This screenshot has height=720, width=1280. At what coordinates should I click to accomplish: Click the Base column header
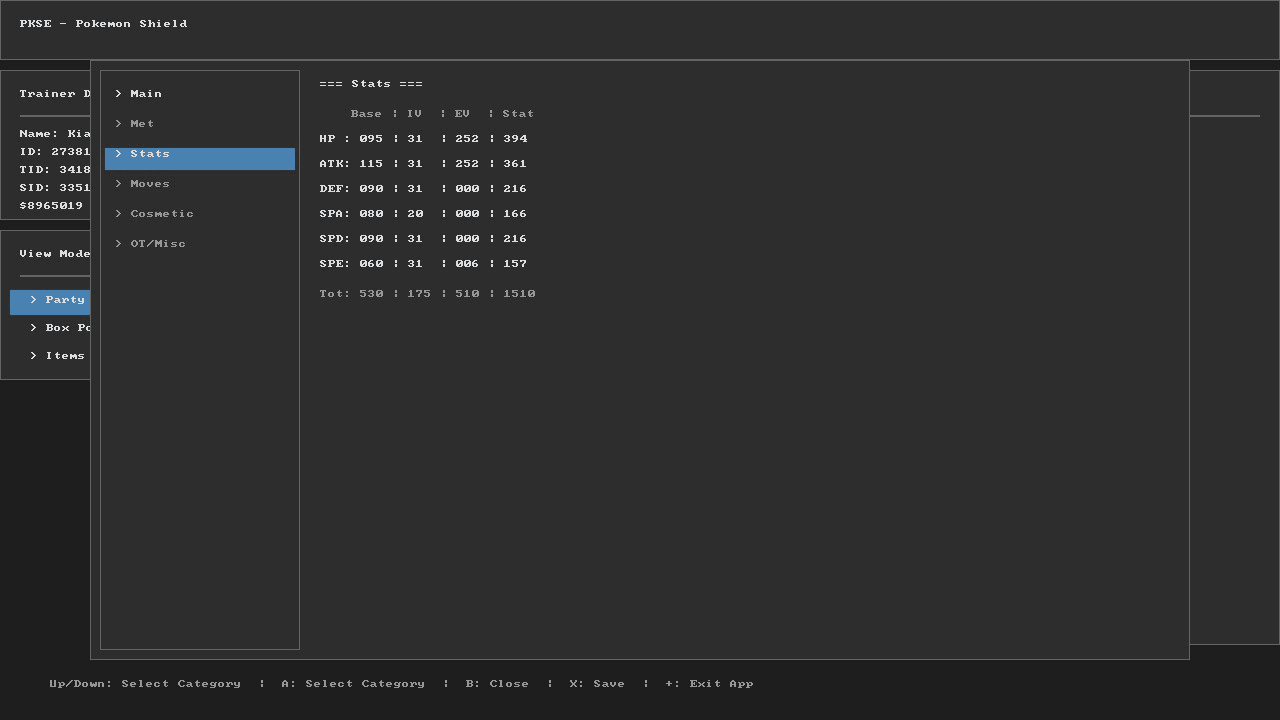pos(366,114)
